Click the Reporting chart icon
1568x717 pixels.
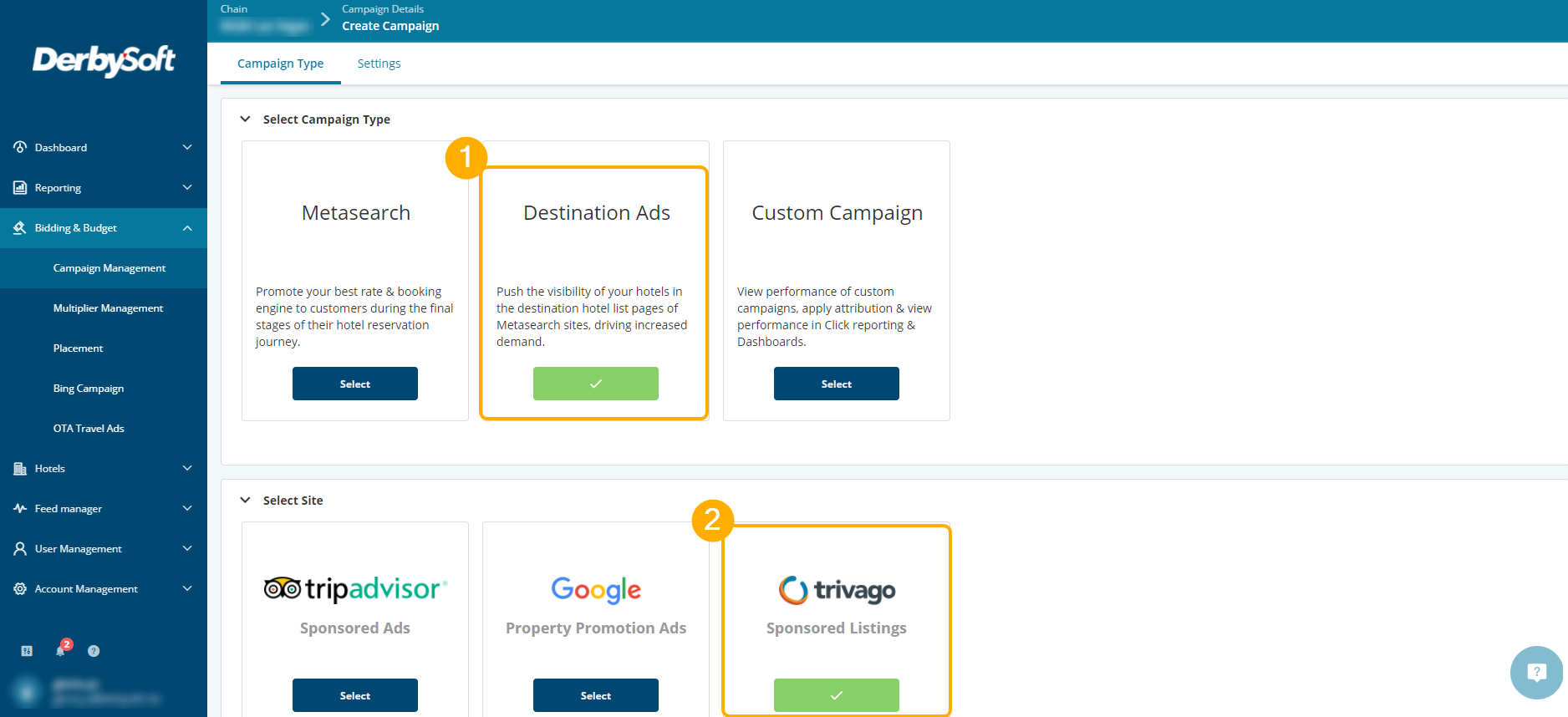(x=20, y=187)
